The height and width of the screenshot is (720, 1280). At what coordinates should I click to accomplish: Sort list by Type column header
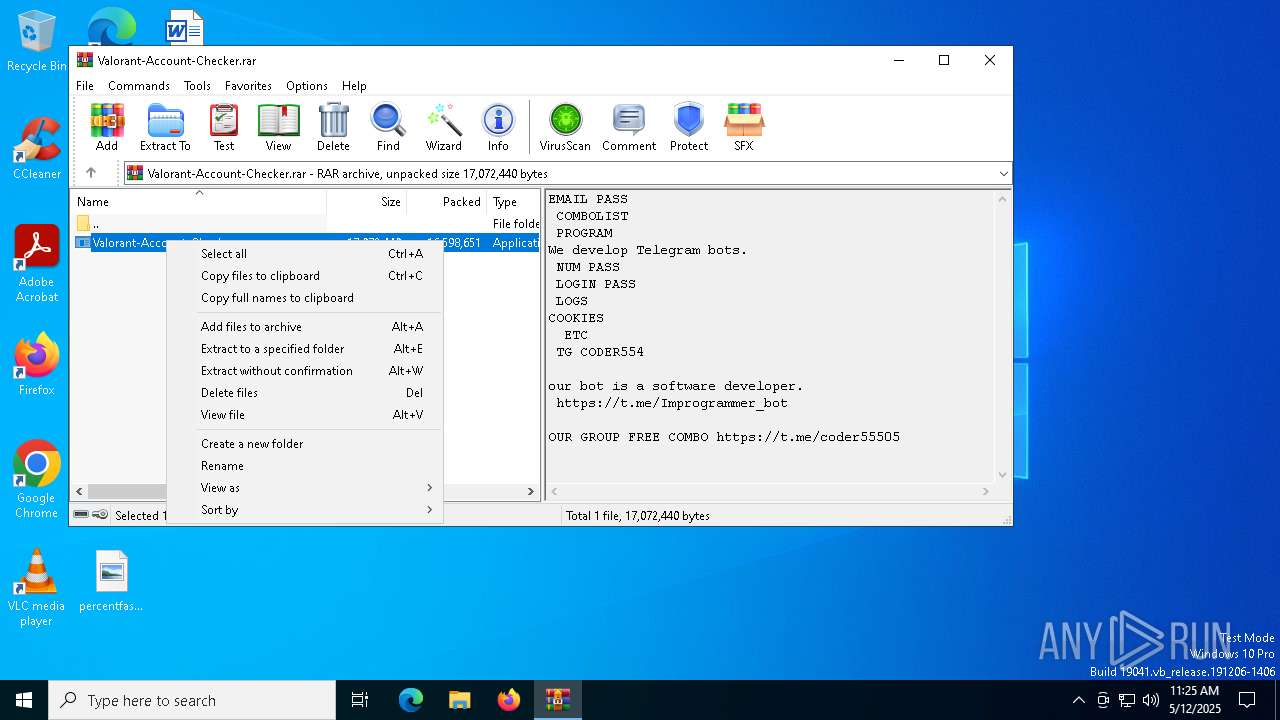coord(513,201)
